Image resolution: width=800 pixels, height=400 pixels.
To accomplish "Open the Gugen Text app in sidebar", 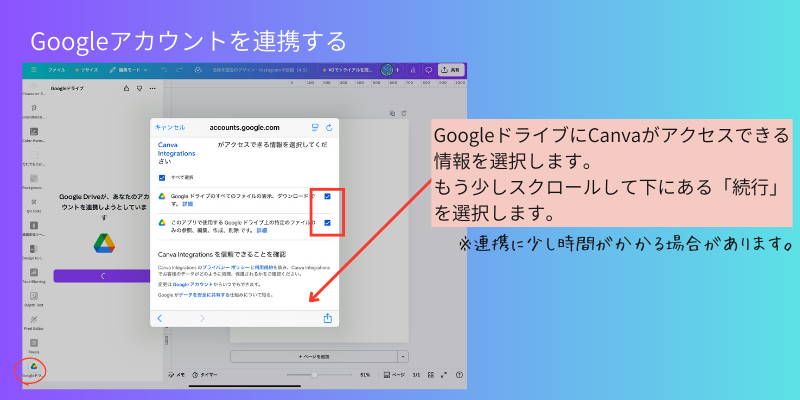I will pos(34,298).
